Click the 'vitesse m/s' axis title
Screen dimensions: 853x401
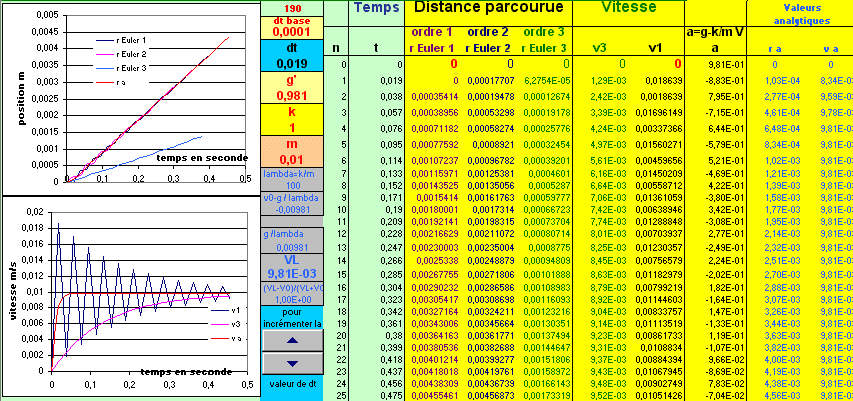coord(14,292)
